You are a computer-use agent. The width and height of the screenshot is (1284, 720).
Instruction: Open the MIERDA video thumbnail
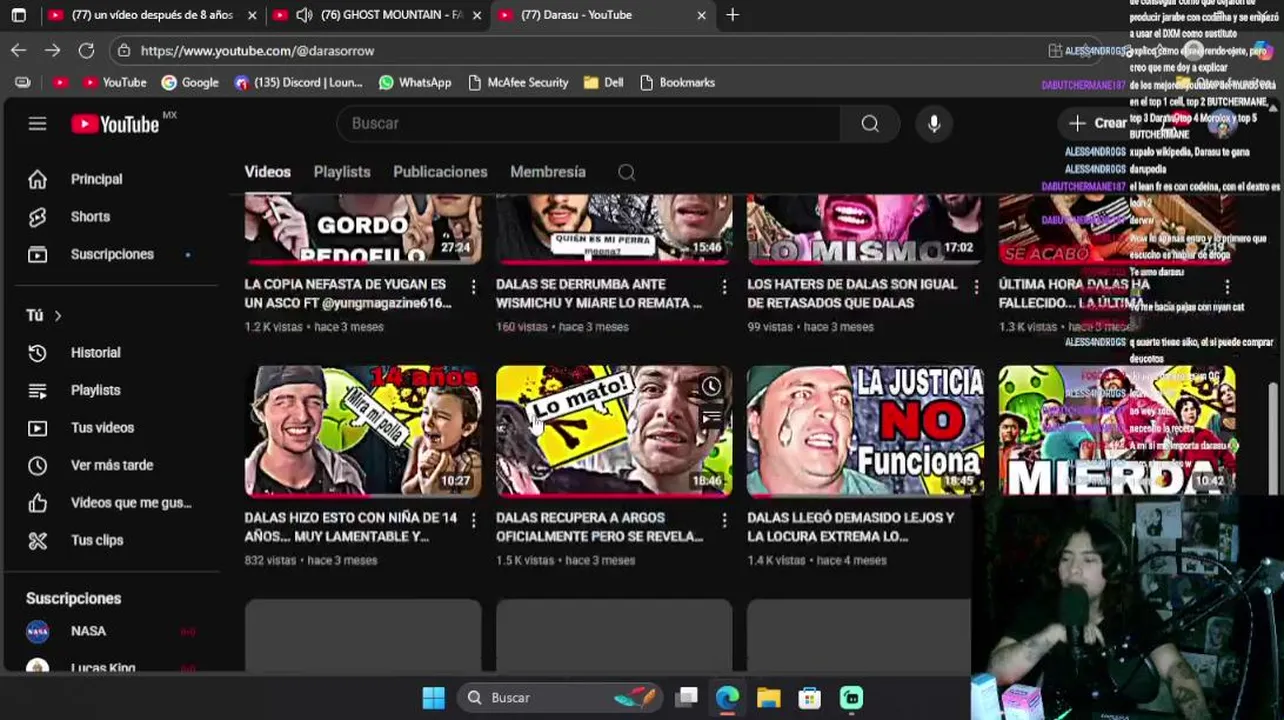coord(1116,431)
